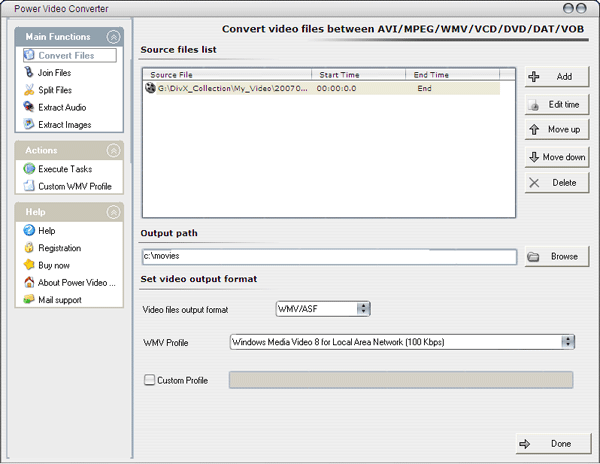Screen dimensions: 600x464
Task: Enable the Custom Profile checkbox
Action: 149,380
